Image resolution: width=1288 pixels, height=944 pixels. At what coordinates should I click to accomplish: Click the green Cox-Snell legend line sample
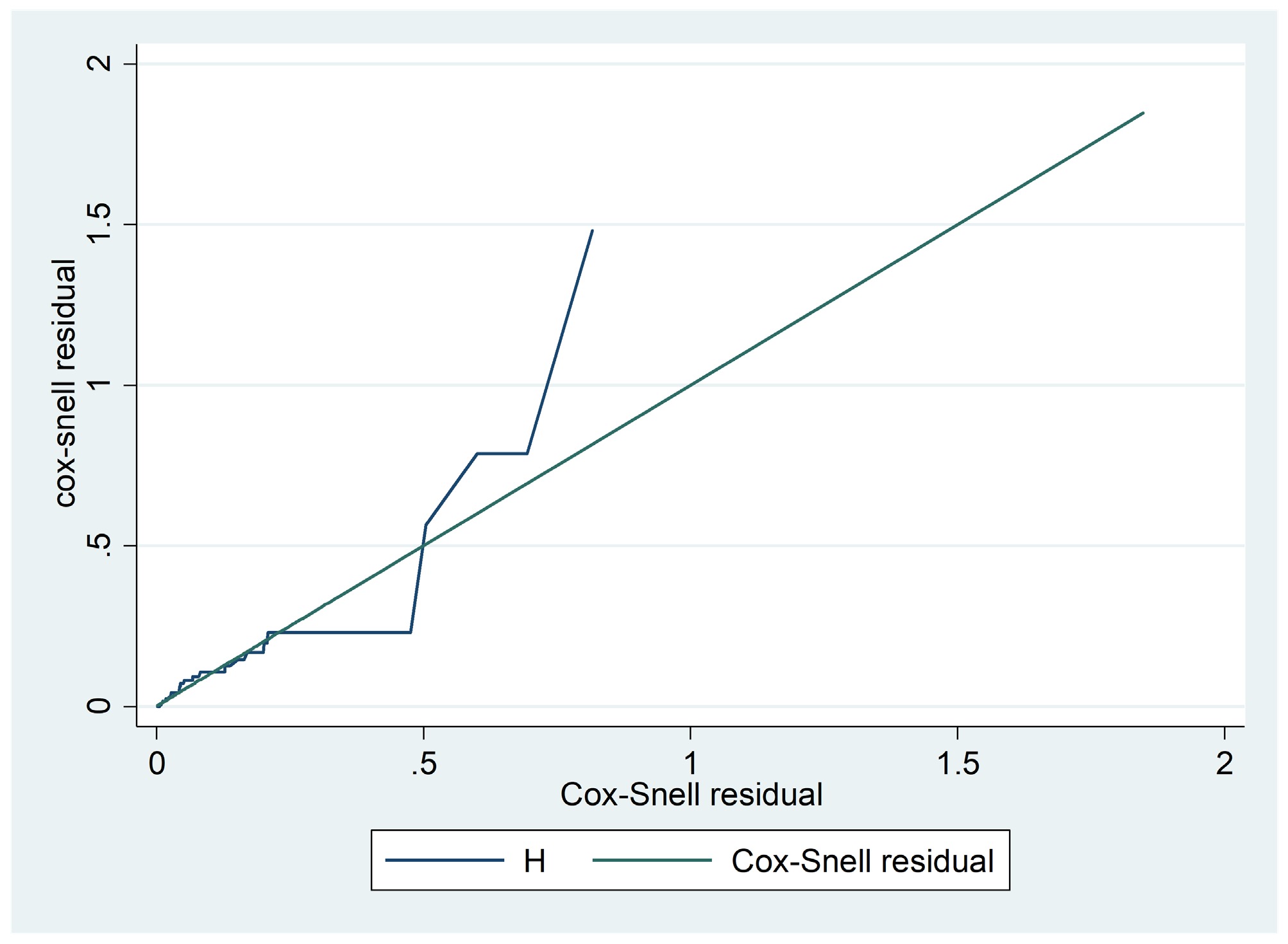point(652,861)
